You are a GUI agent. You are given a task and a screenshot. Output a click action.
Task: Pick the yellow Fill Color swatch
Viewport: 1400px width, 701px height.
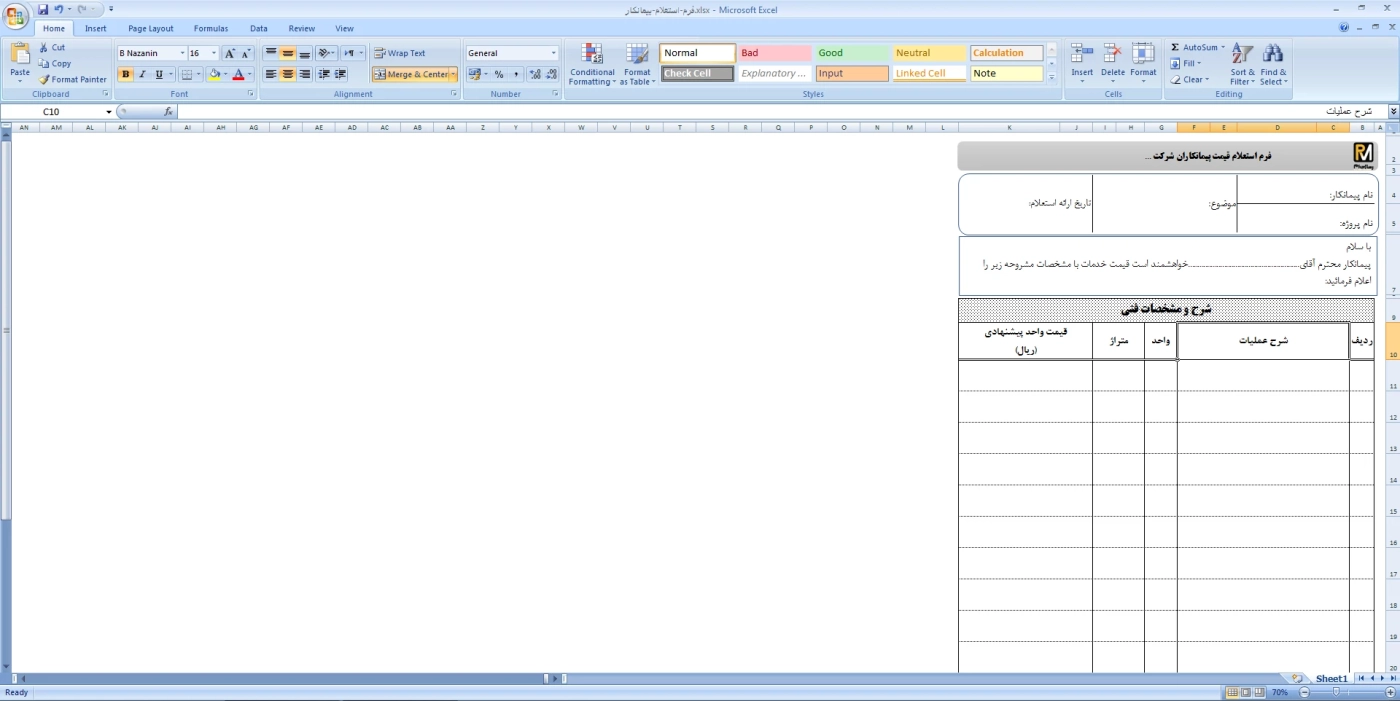(214, 74)
